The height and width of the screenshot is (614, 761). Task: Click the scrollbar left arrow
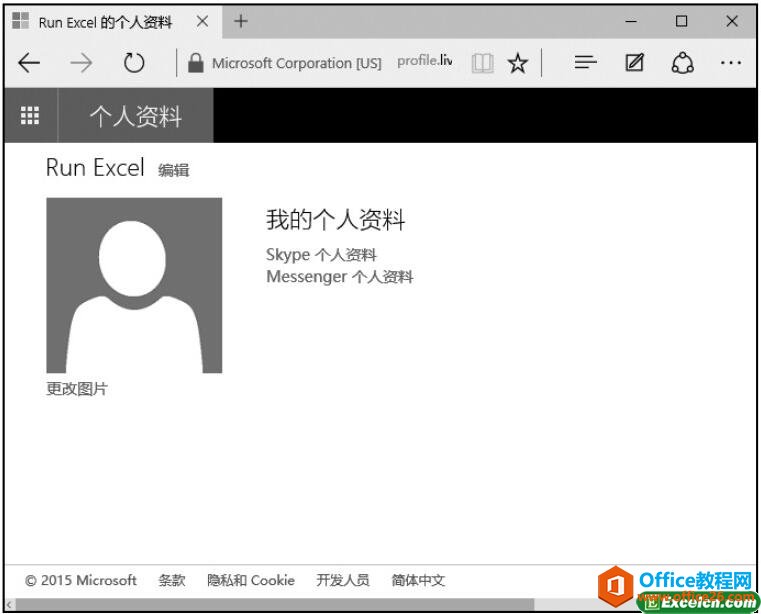pos(9,605)
